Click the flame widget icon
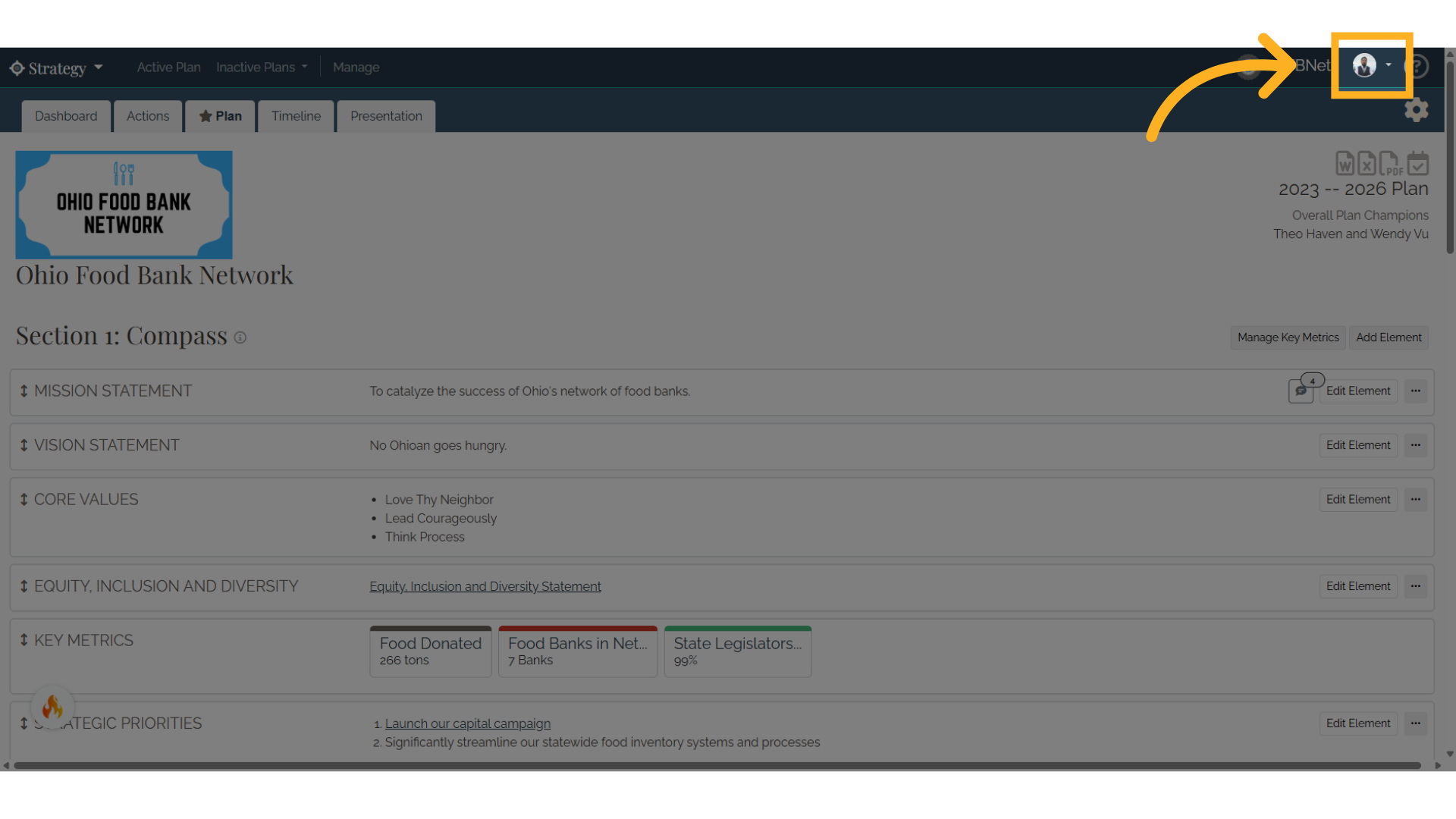 [x=52, y=707]
